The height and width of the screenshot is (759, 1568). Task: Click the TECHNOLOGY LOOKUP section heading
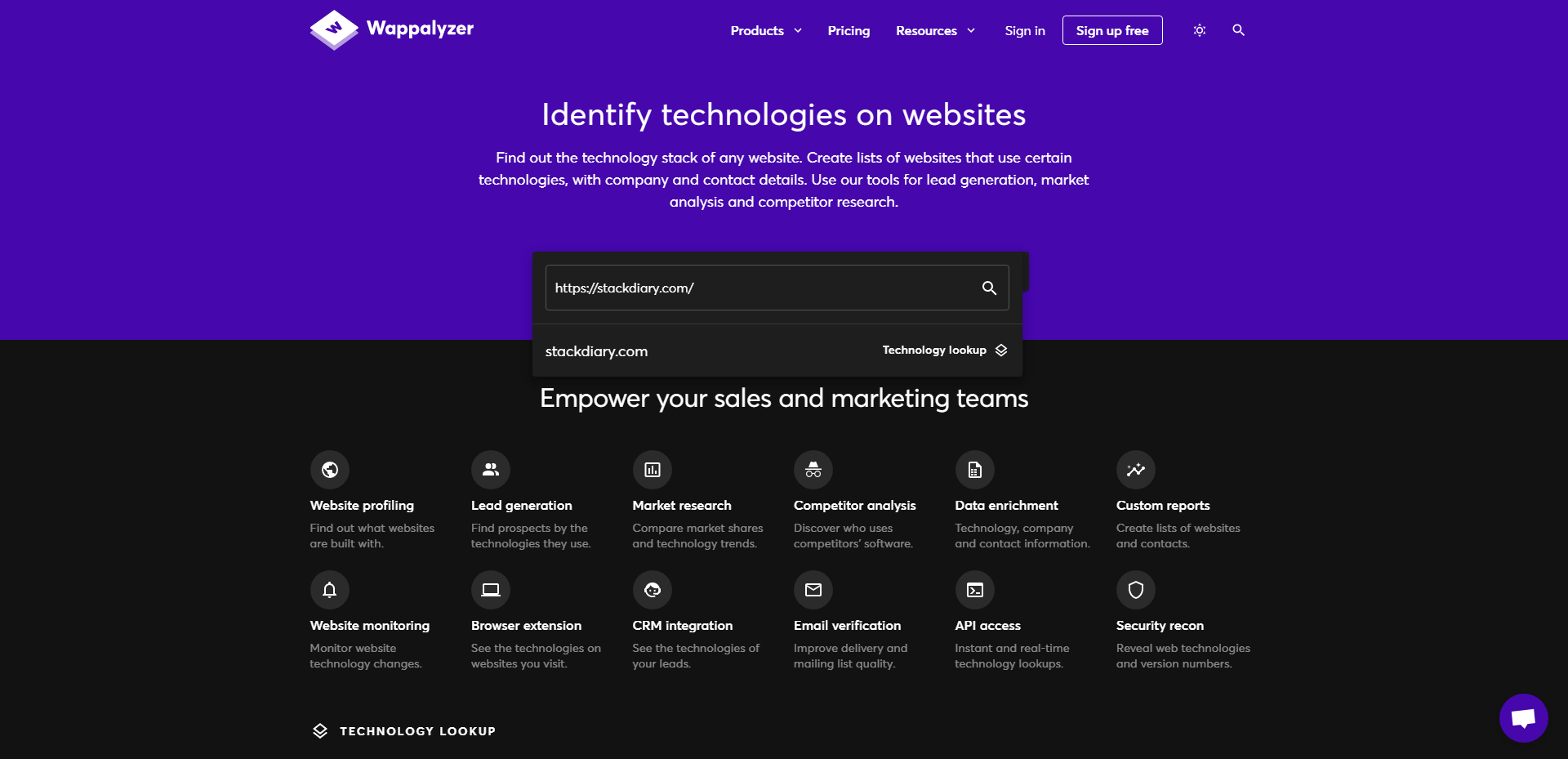tap(417, 731)
